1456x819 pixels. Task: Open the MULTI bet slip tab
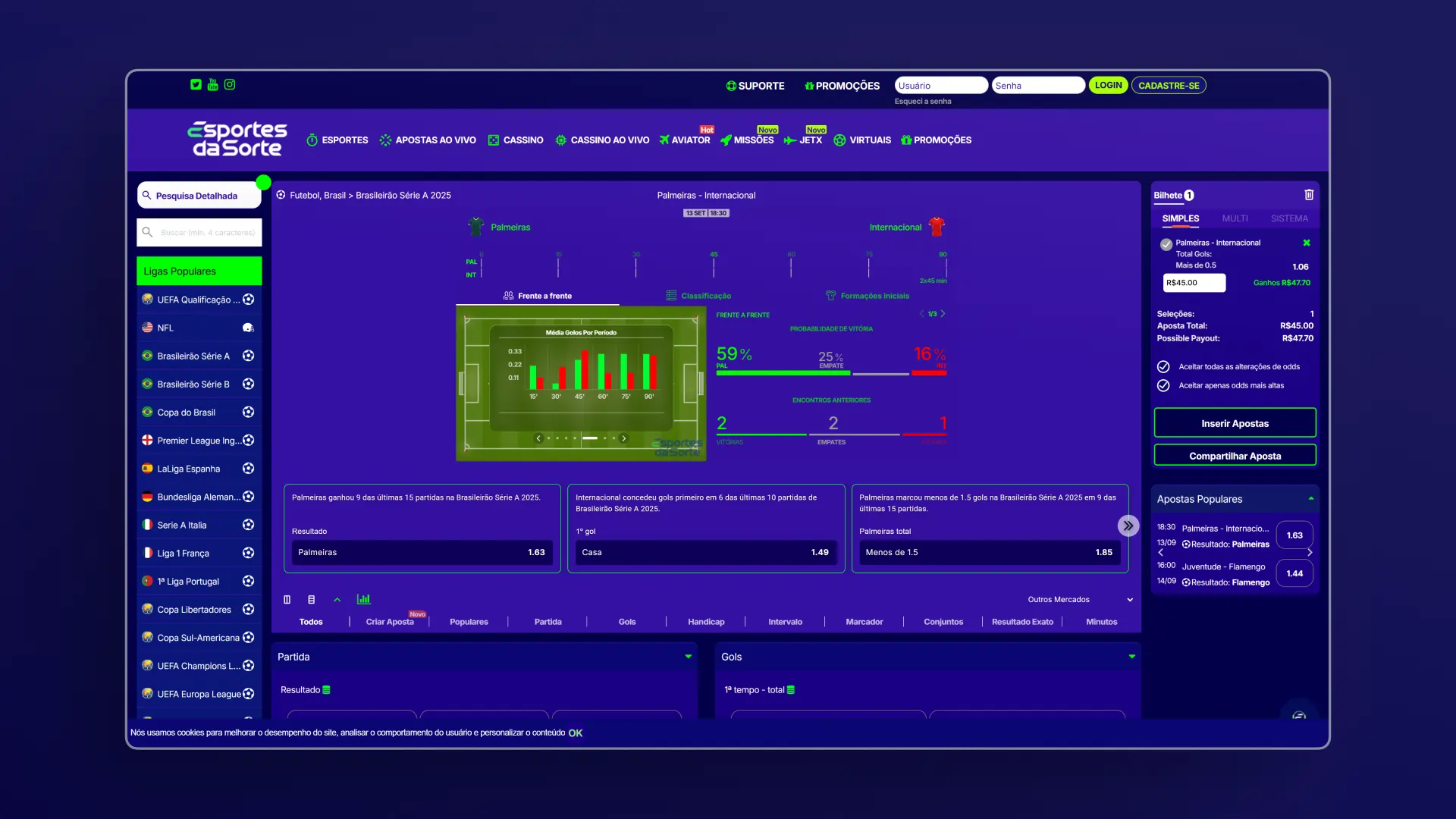1235,218
